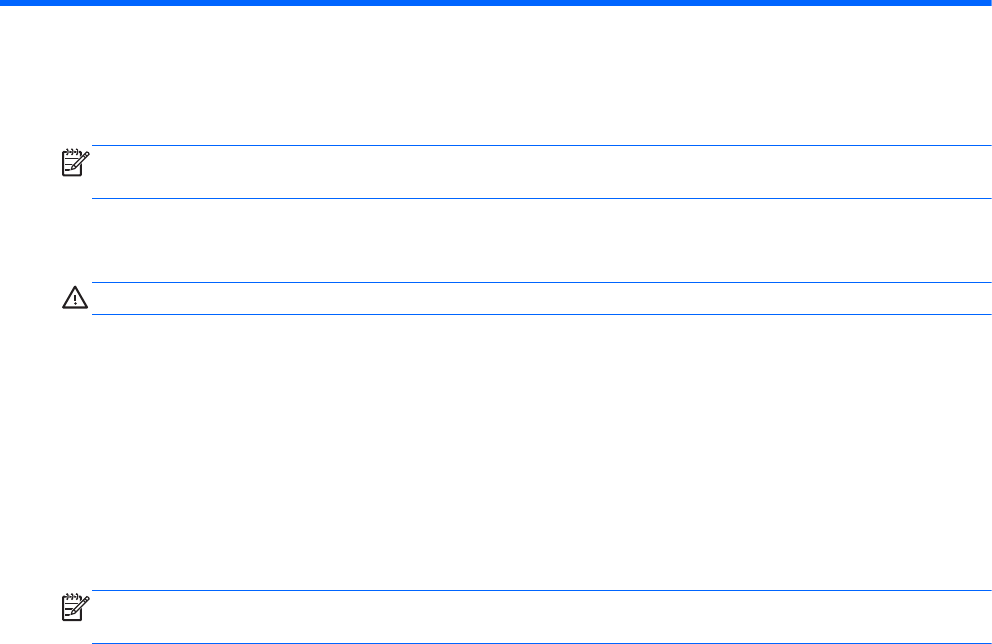Click the notepad lines on the lower note icon
This screenshot has width=992, height=644.
tap(68, 612)
